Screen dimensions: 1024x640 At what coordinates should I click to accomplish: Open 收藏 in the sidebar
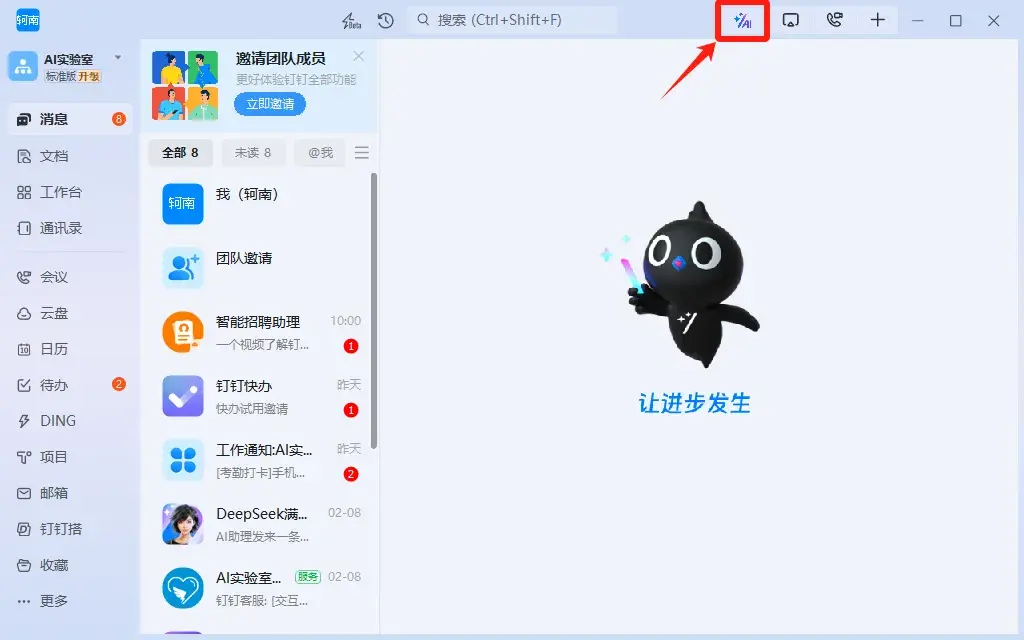point(71,565)
